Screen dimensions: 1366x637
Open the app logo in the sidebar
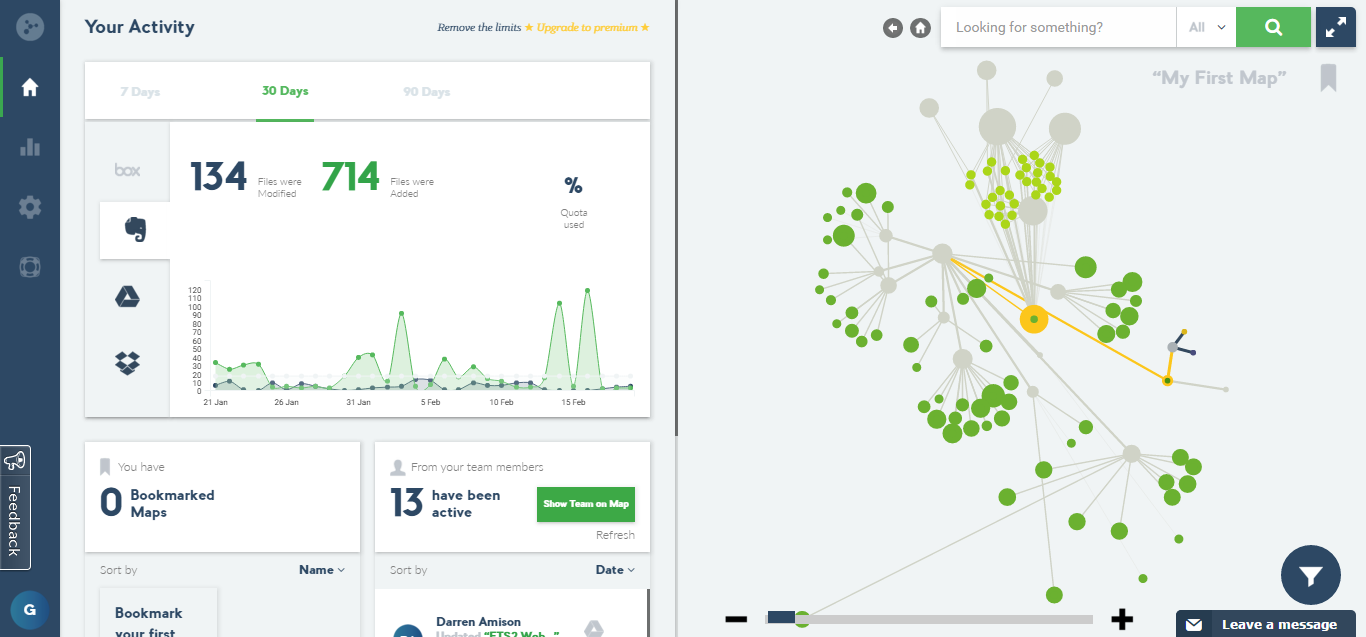(x=30, y=26)
